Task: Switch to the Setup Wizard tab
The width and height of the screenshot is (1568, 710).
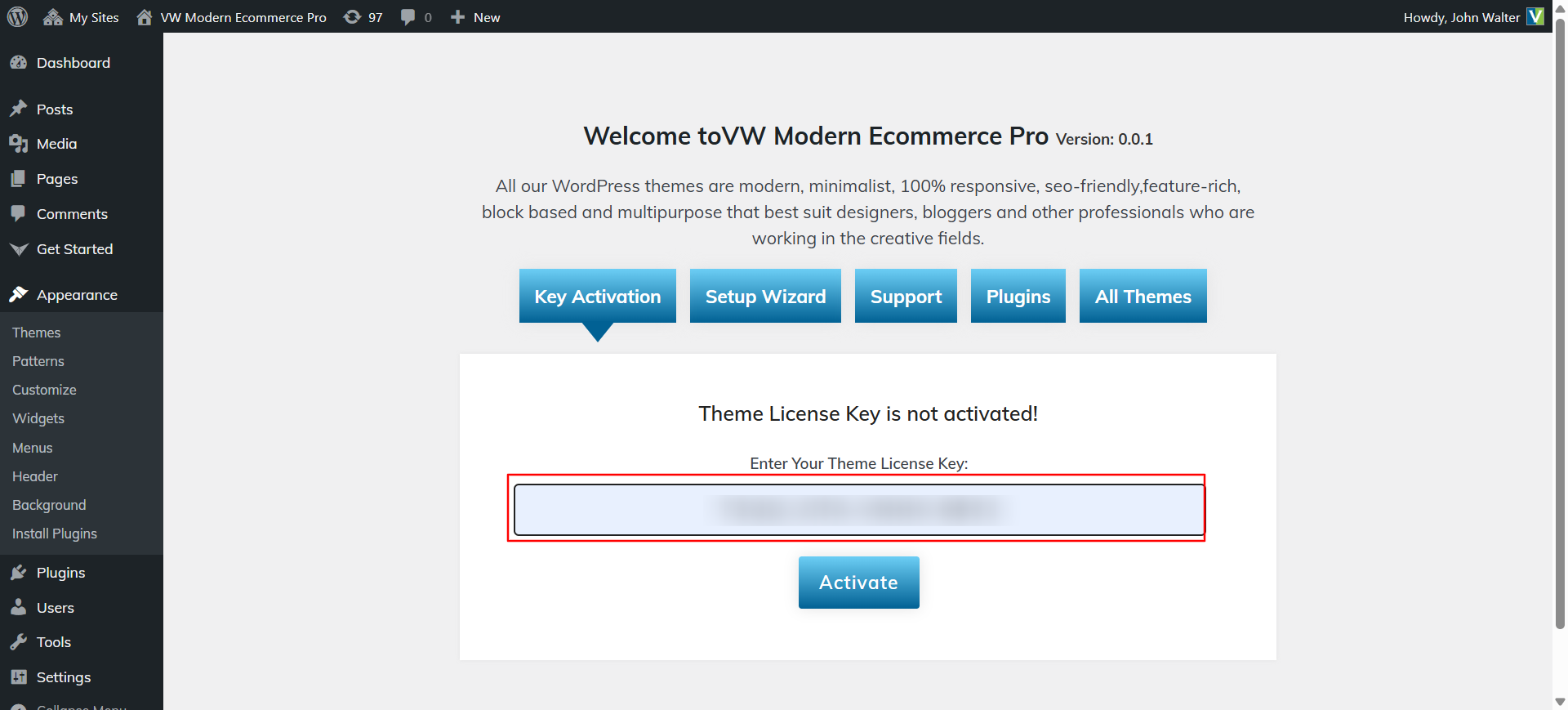Action: [765, 296]
